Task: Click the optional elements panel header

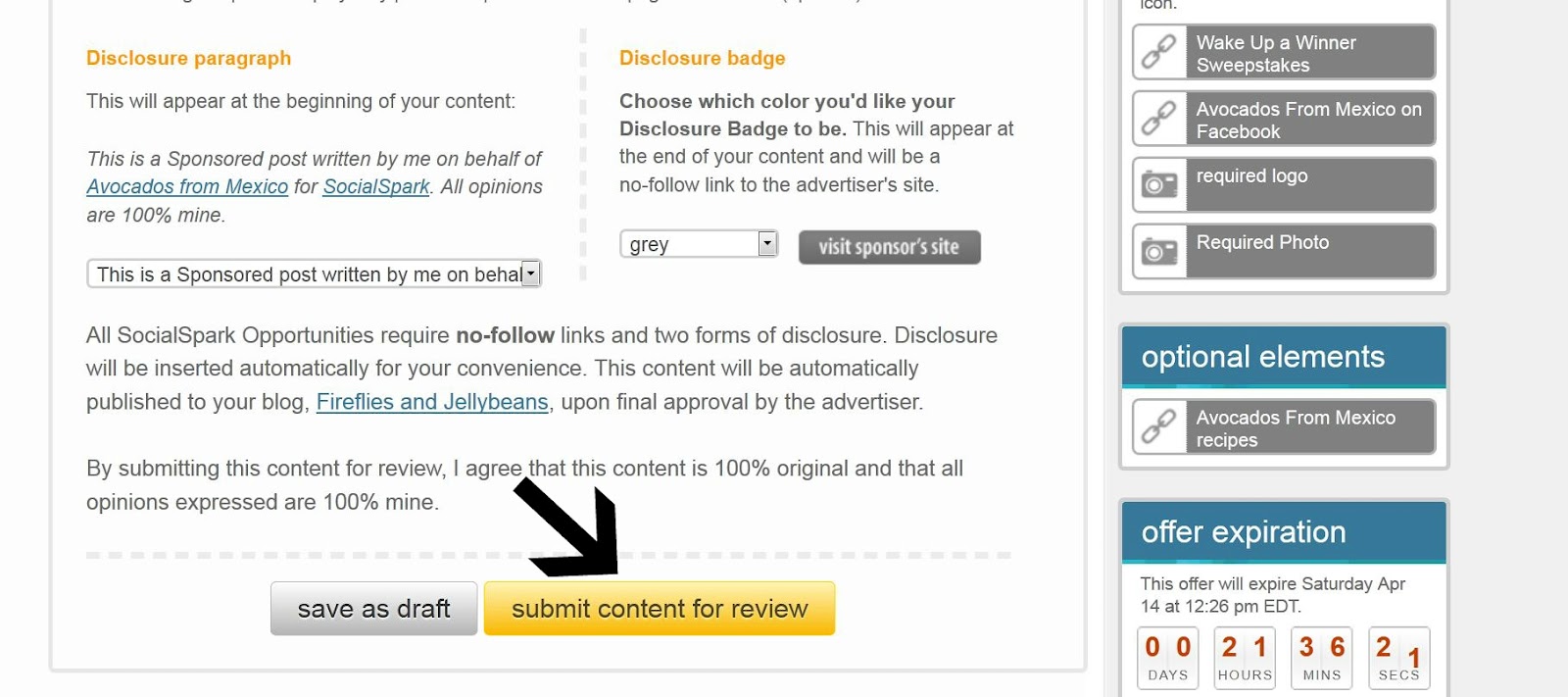Action: (x=1284, y=357)
